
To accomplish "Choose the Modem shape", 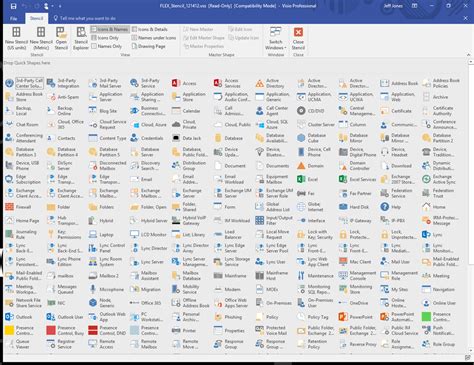I will click(227, 289).
